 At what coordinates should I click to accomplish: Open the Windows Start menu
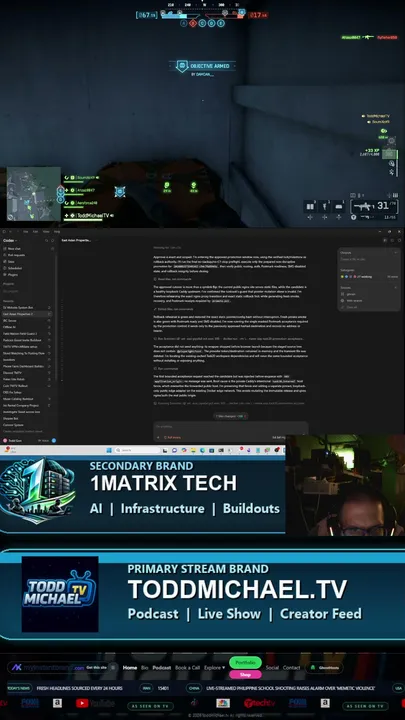[x=109, y=450]
